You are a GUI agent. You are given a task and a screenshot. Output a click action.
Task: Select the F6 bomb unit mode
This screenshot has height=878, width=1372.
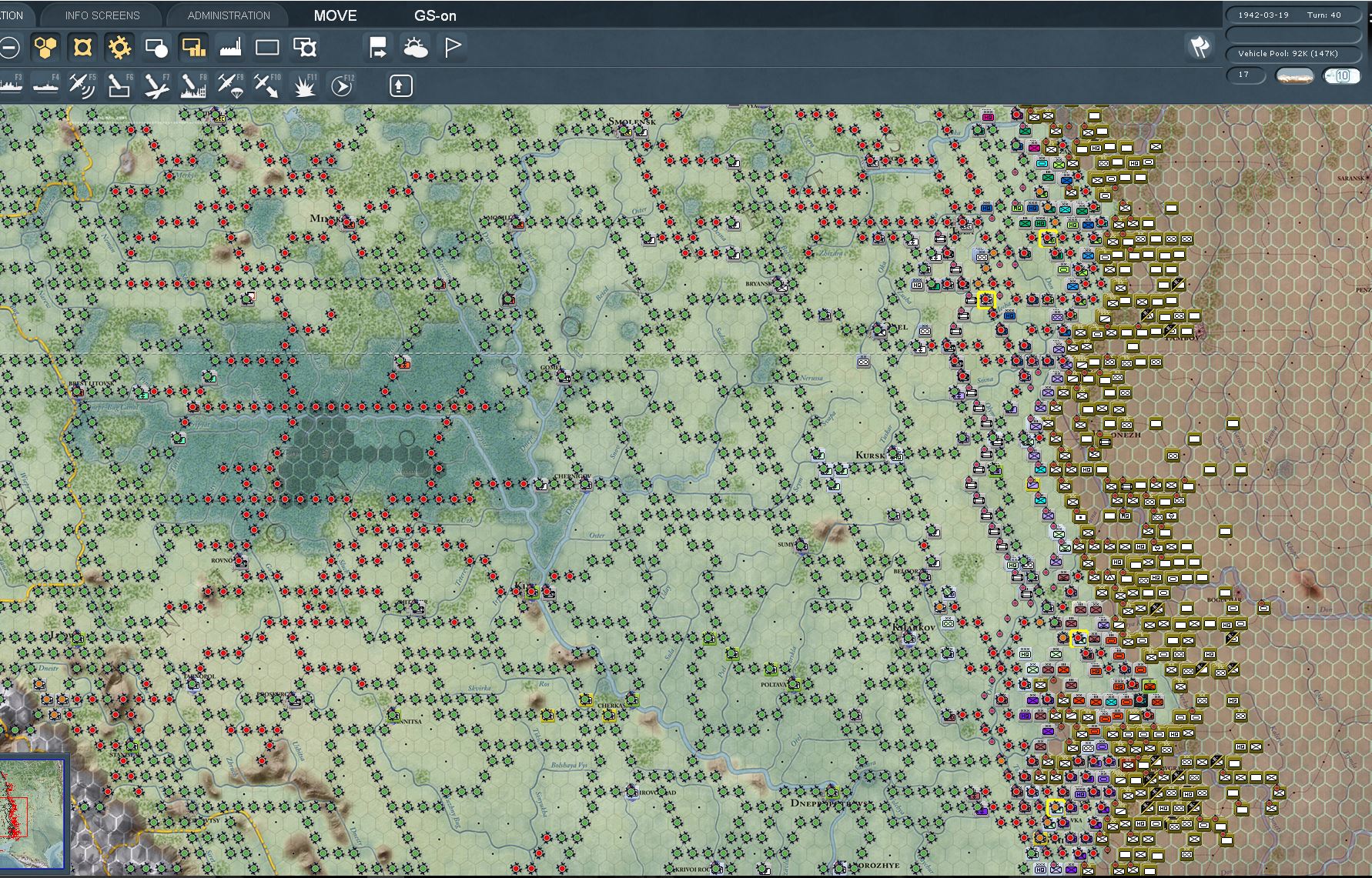[119, 85]
